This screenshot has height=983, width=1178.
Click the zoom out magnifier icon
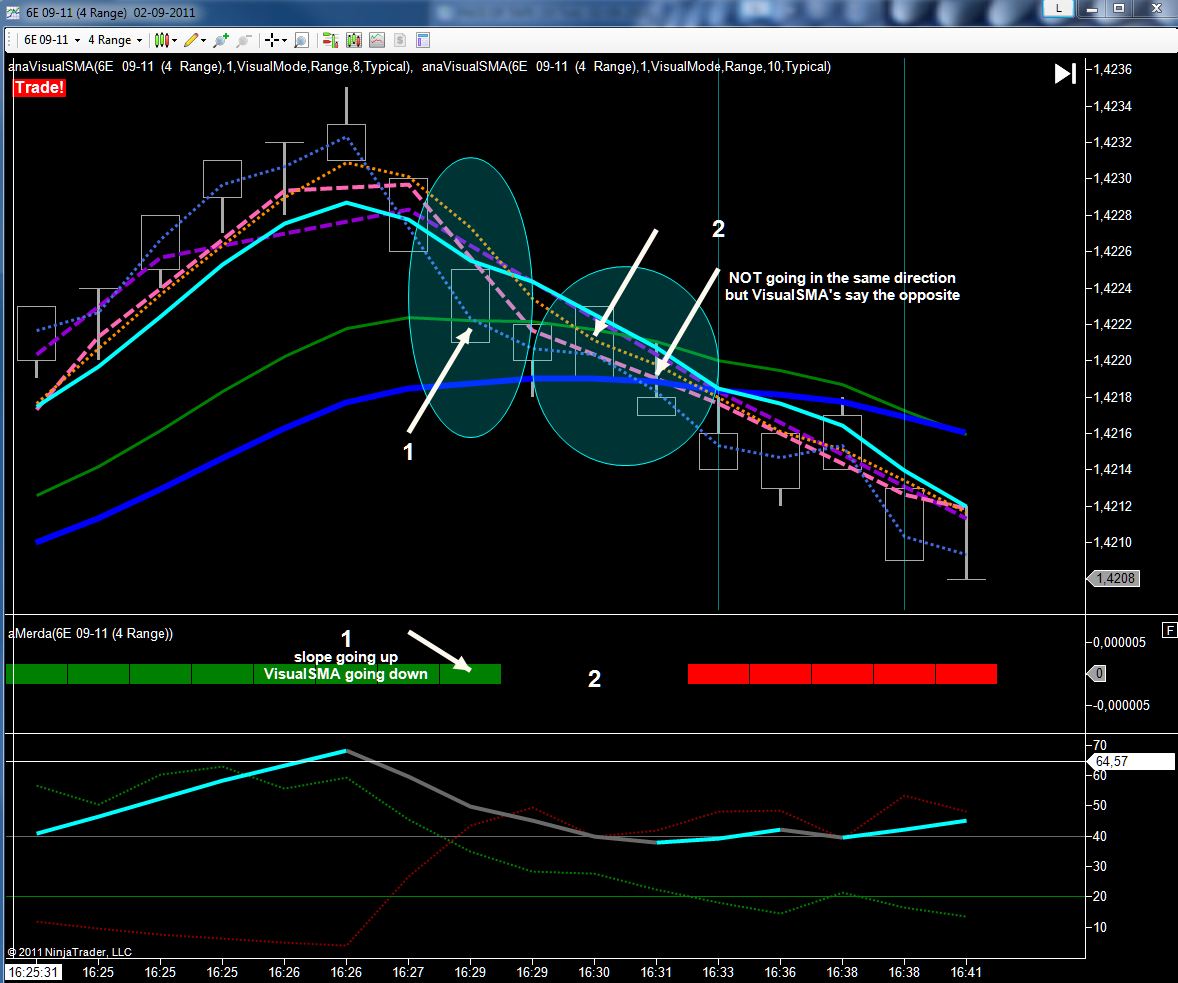[x=244, y=40]
